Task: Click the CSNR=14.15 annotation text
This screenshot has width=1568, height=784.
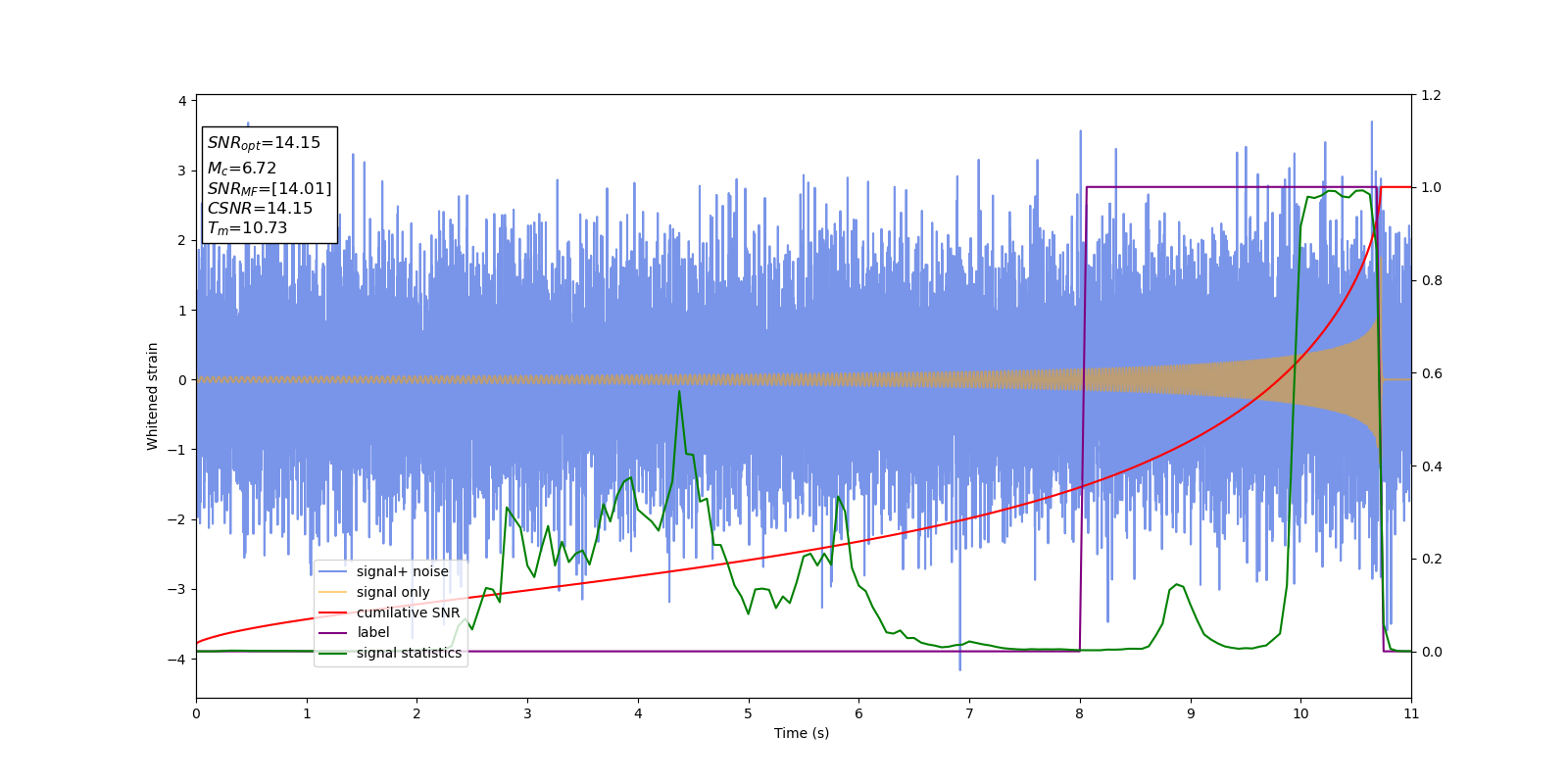Action: tap(260, 209)
